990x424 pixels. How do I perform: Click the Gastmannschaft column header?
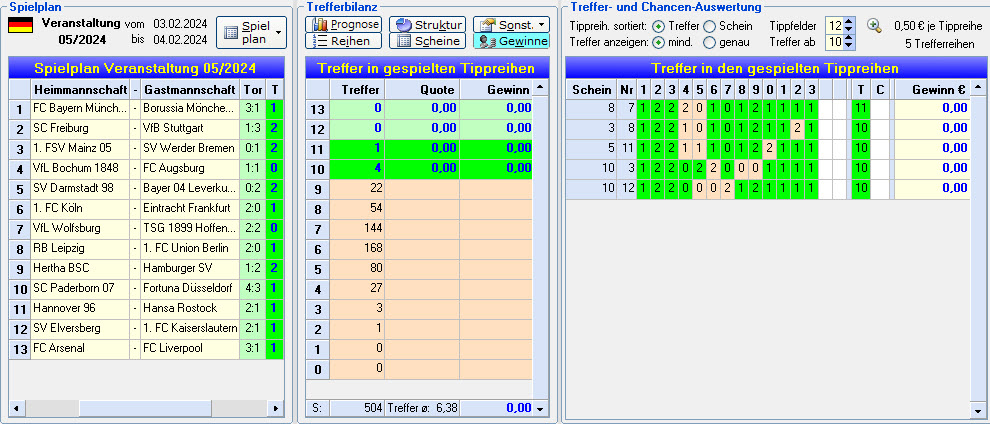click(190, 89)
